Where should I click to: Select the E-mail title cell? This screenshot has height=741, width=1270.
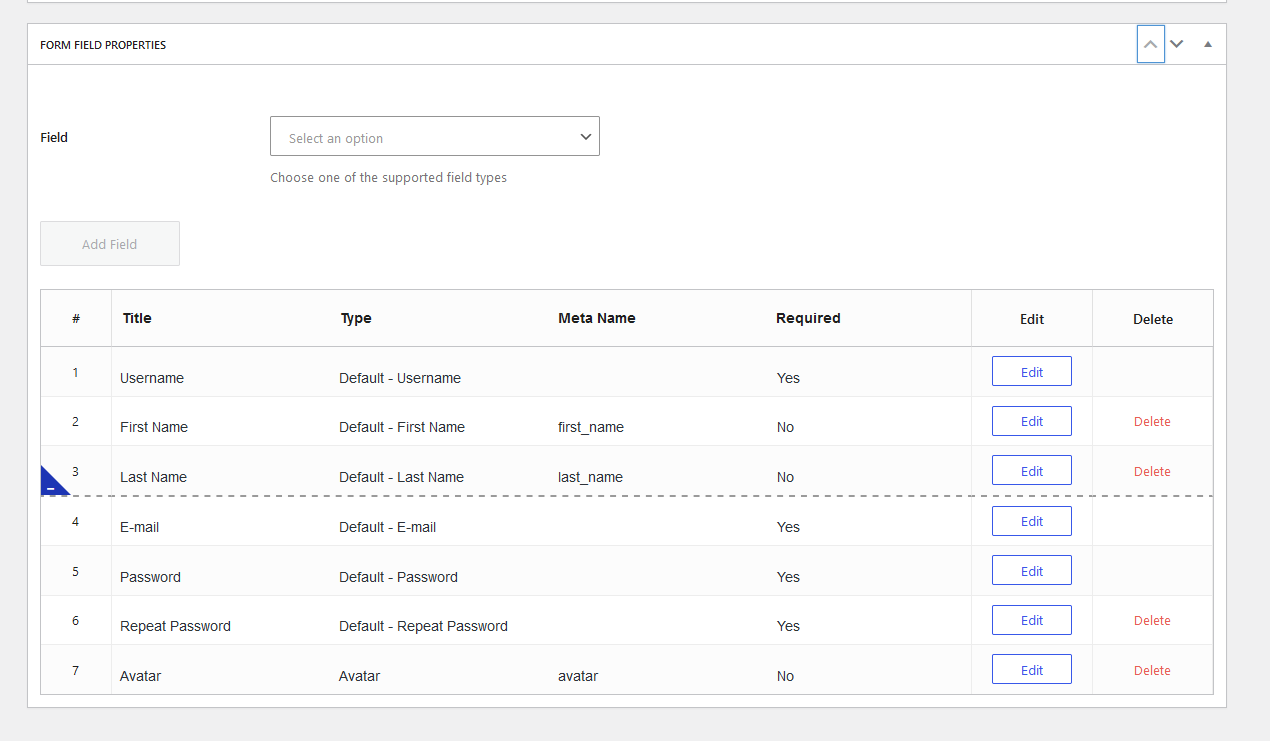tap(140, 527)
